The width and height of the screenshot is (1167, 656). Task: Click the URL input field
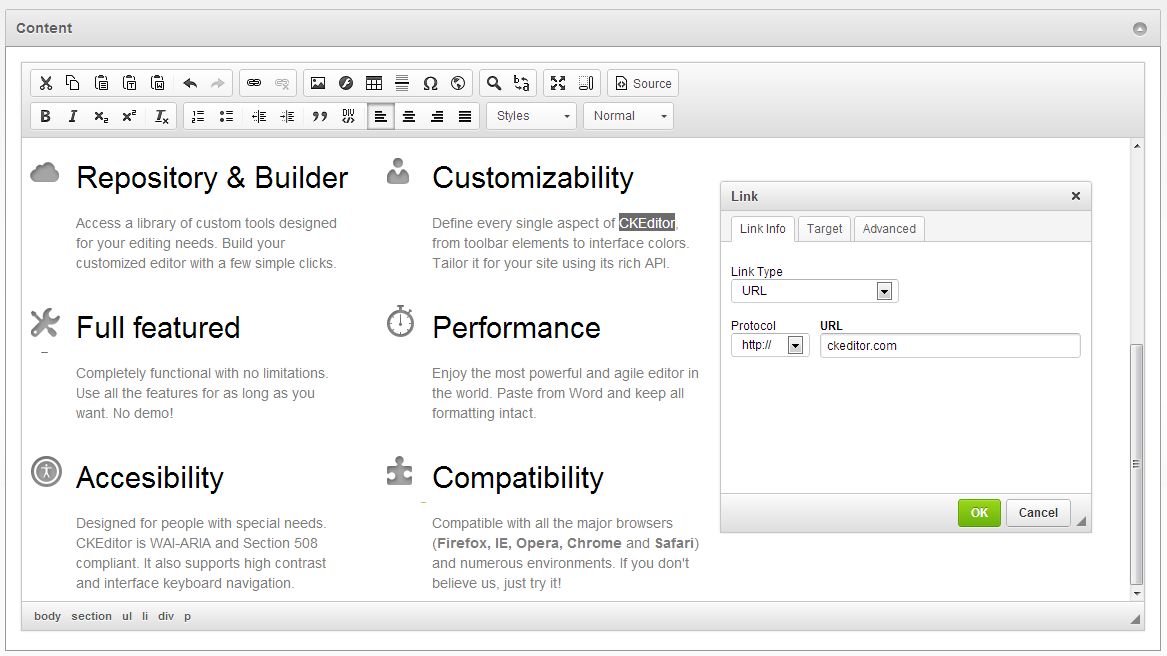(949, 346)
